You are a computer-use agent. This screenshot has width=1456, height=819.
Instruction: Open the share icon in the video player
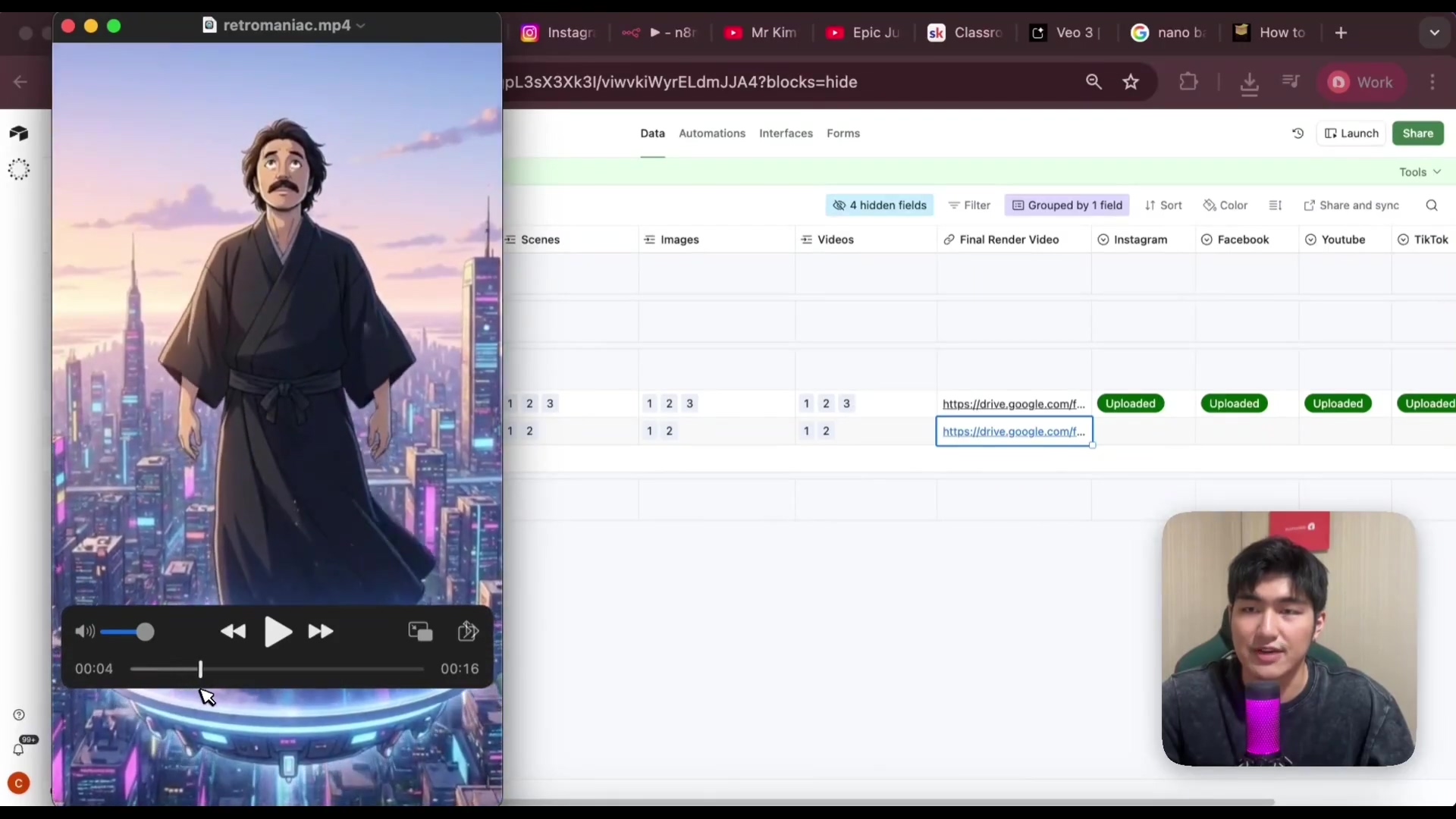click(x=468, y=632)
